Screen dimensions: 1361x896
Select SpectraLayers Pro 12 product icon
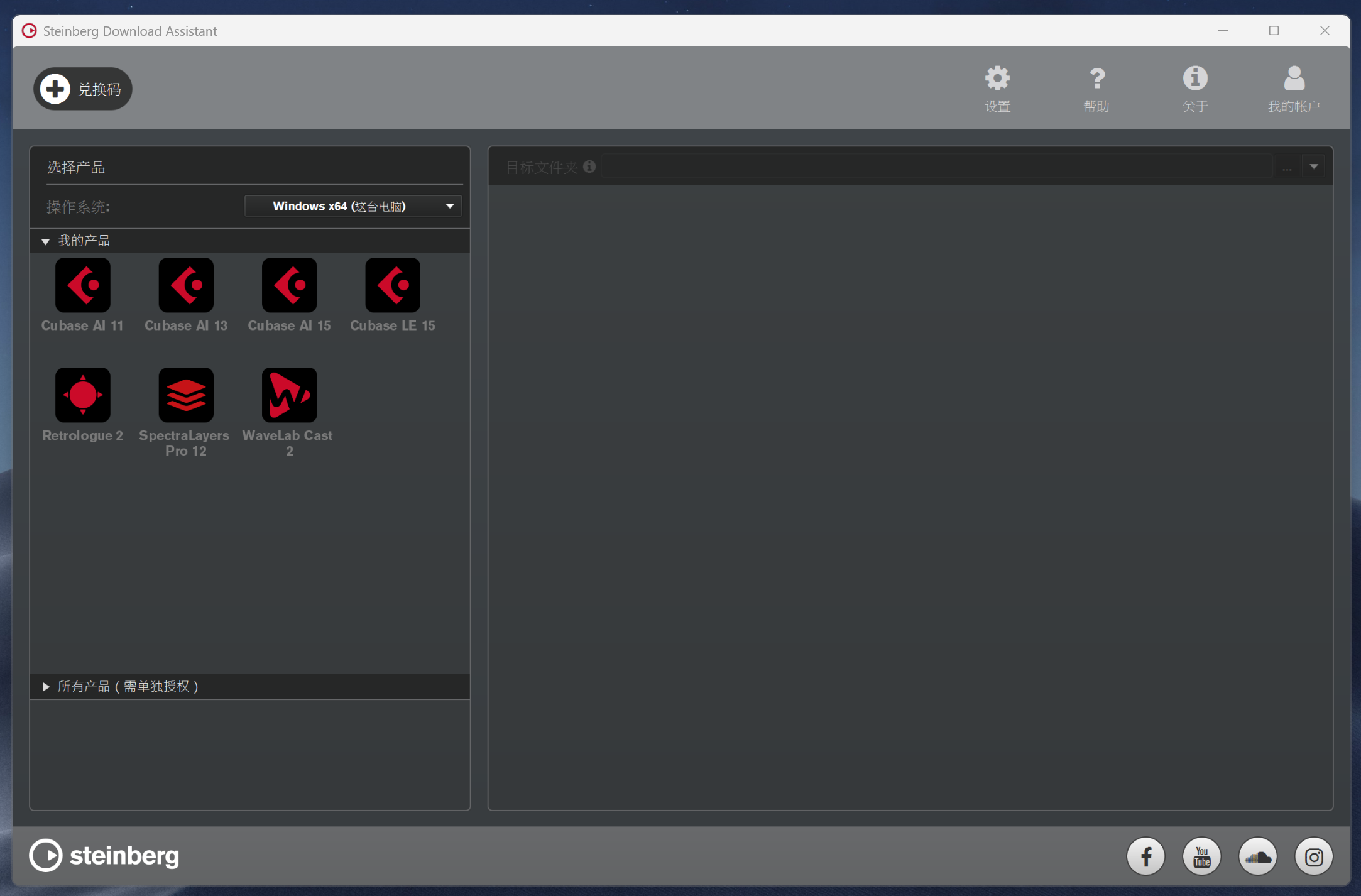[186, 395]
